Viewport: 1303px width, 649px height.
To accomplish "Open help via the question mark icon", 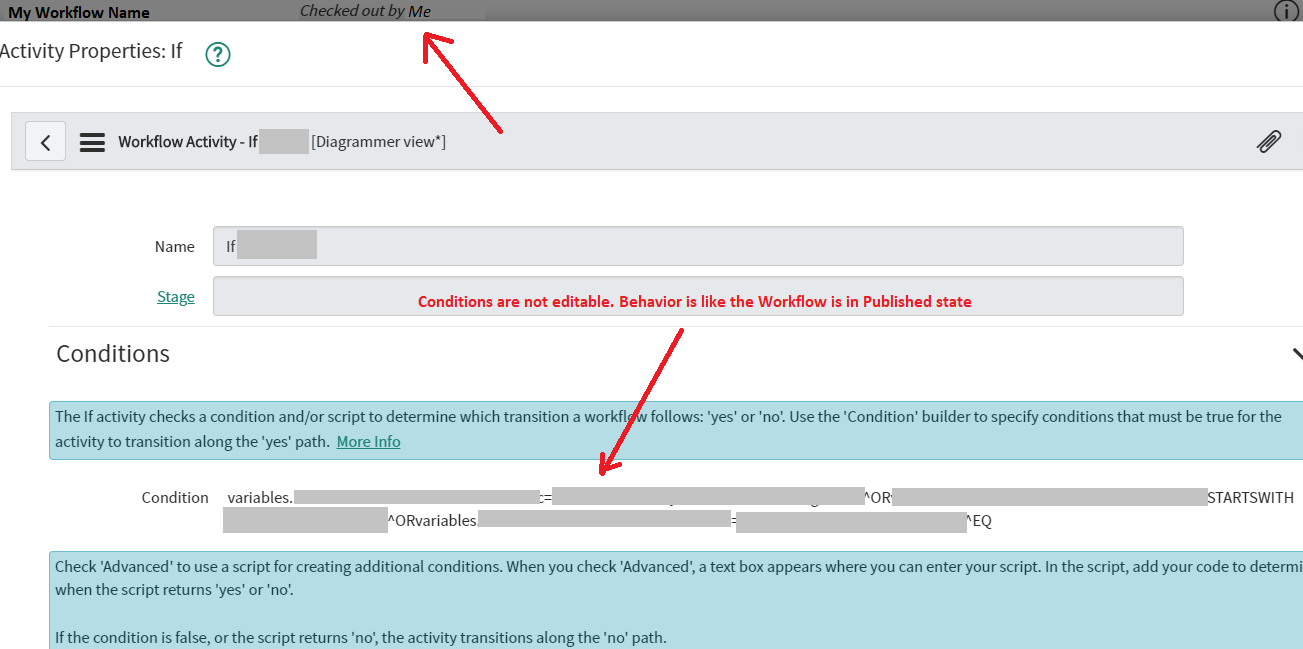I will (x=217, y=54).
